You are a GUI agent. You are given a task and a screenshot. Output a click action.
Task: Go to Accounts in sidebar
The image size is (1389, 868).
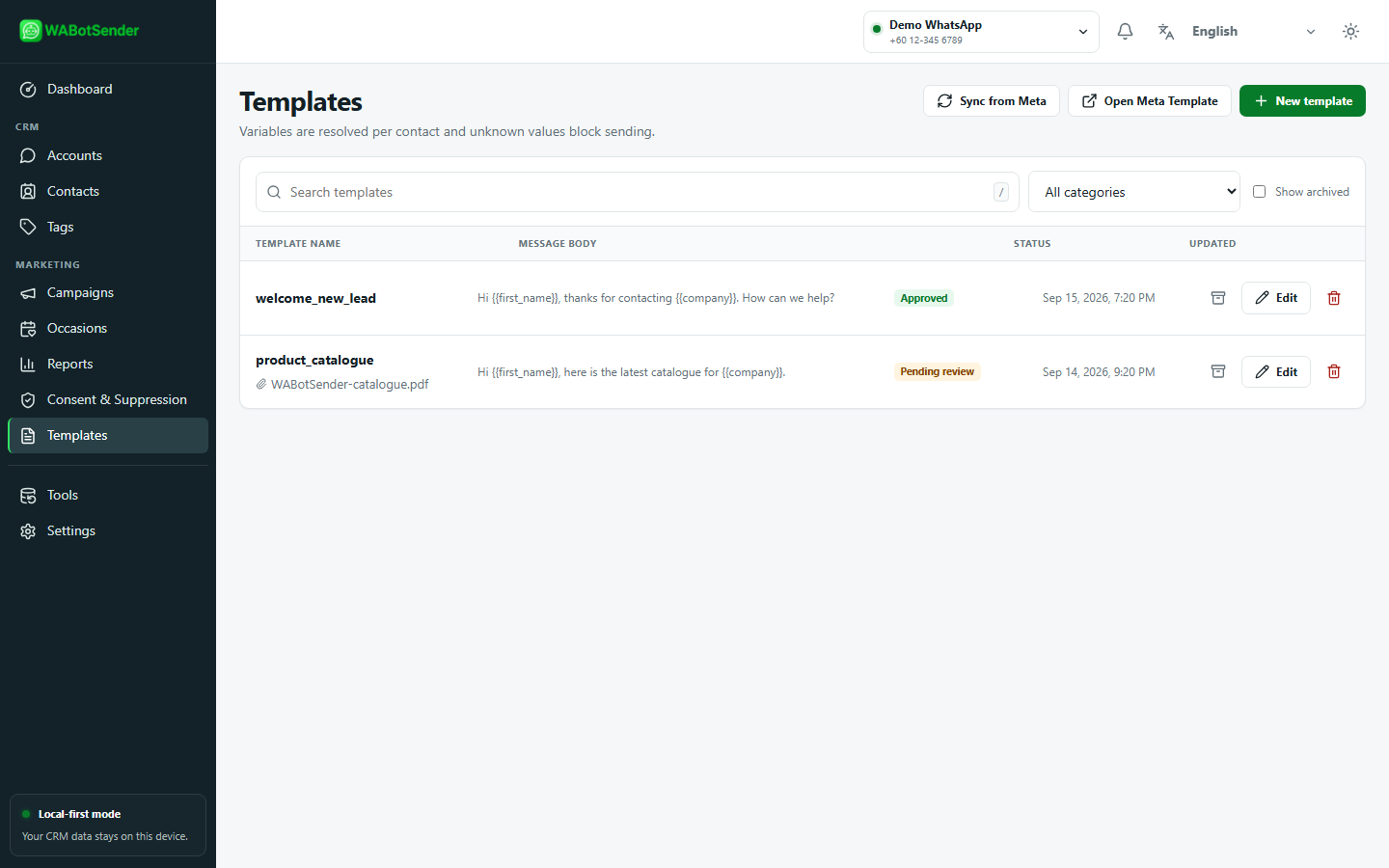(x=108, y=155)
